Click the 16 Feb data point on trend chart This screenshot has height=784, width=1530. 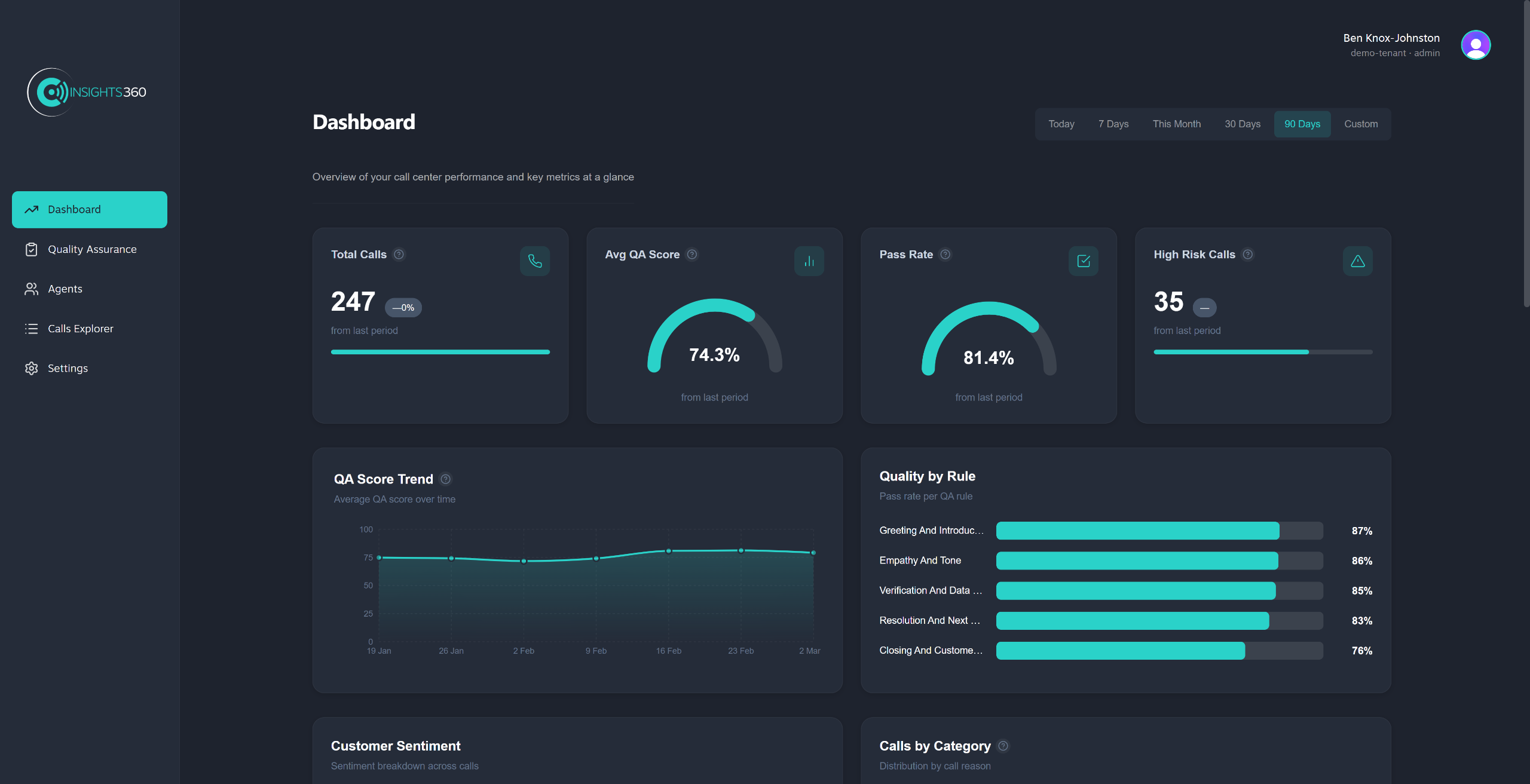coord(668,551)
